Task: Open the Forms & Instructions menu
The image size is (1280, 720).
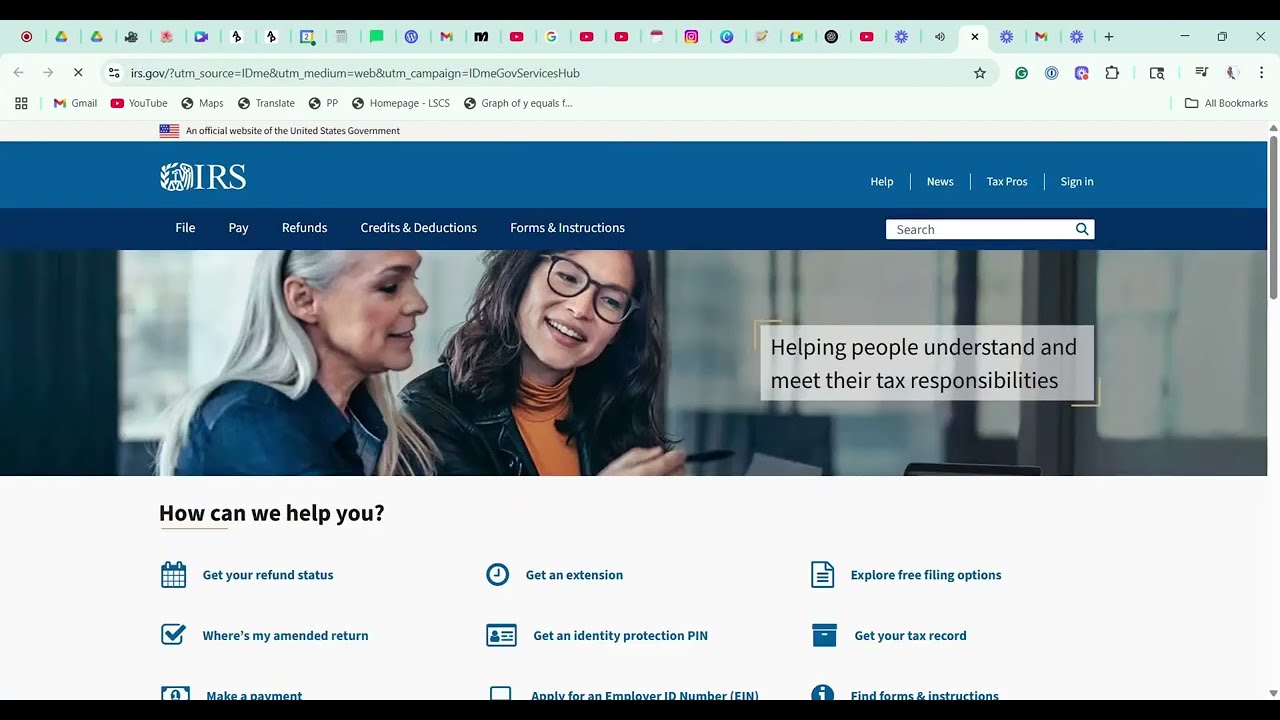Action: coord(567,228)
